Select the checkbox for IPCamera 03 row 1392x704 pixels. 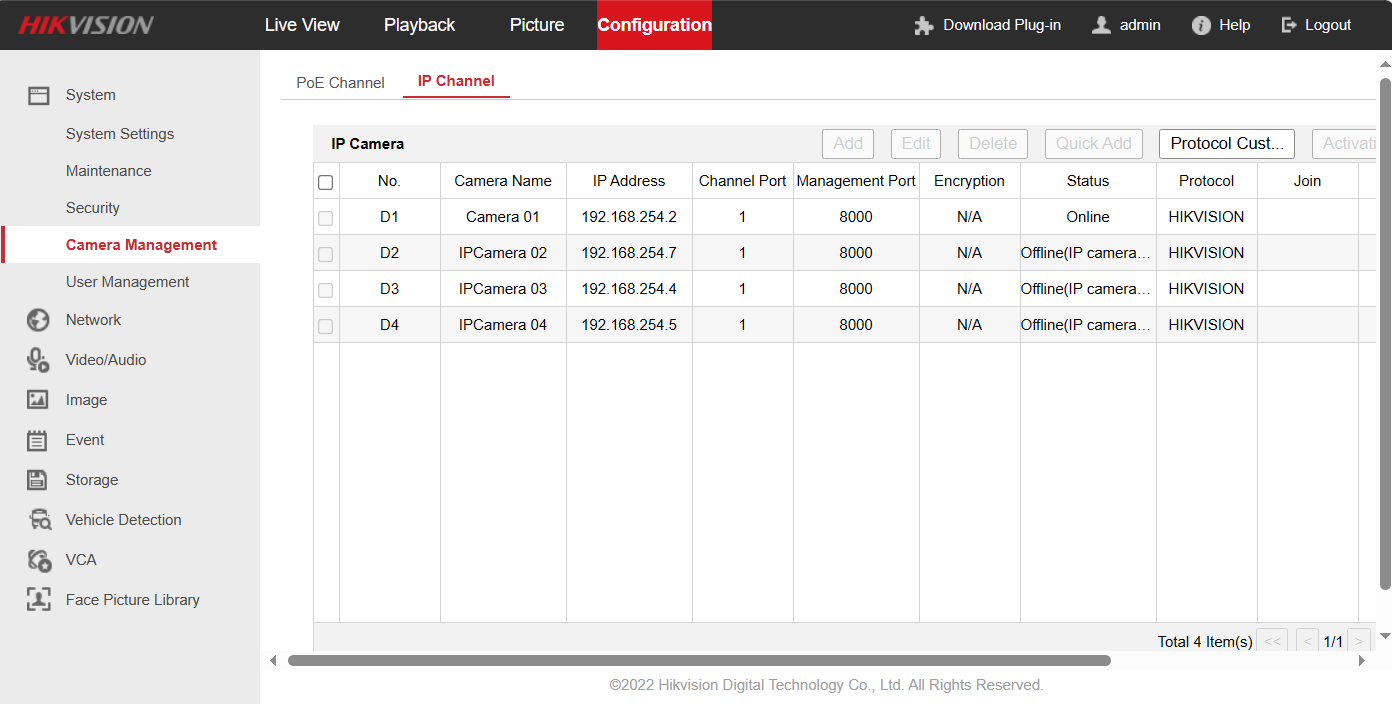[325, 290]
